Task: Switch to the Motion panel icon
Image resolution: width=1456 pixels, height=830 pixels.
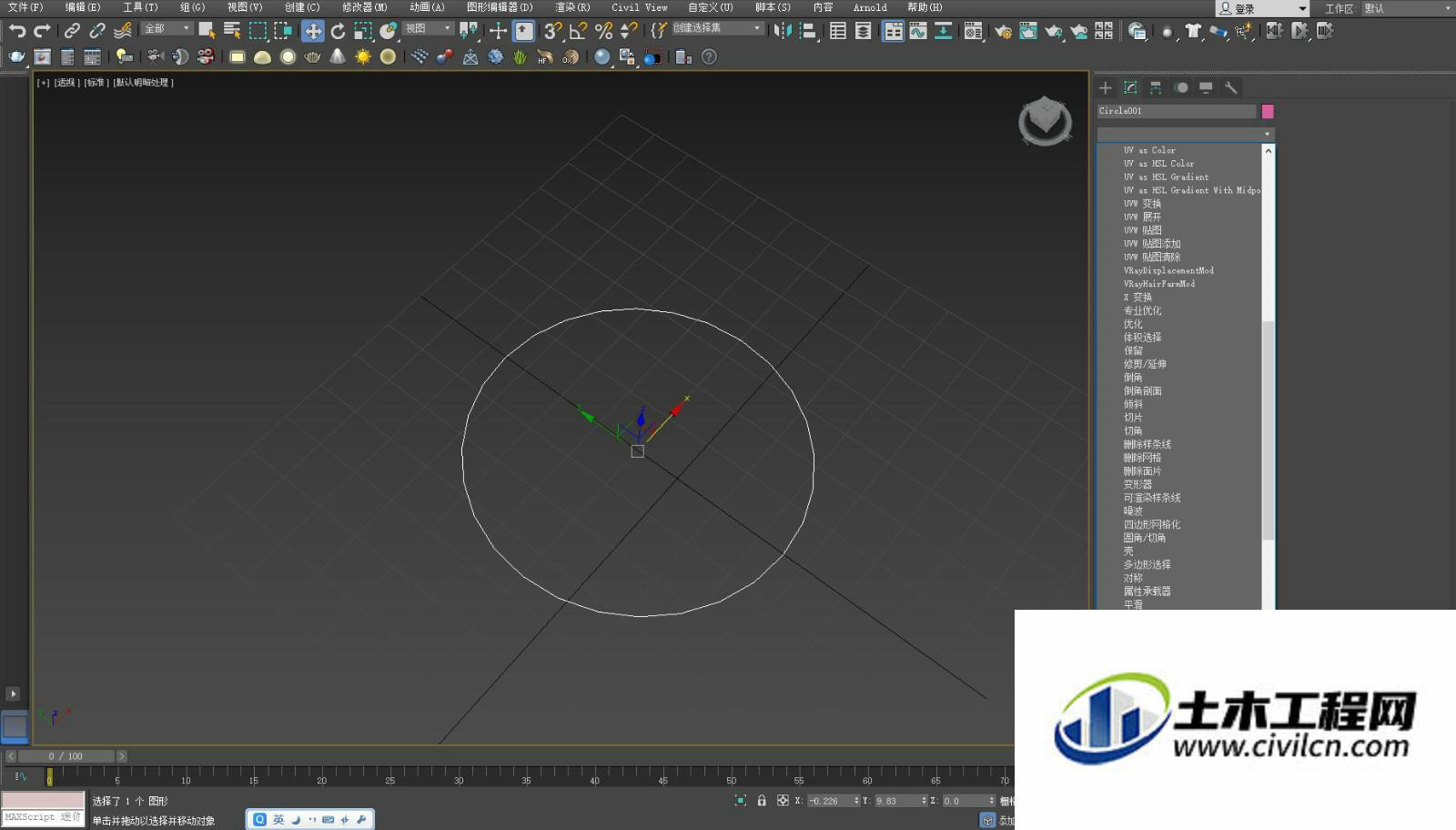Action: point(1181,87)
